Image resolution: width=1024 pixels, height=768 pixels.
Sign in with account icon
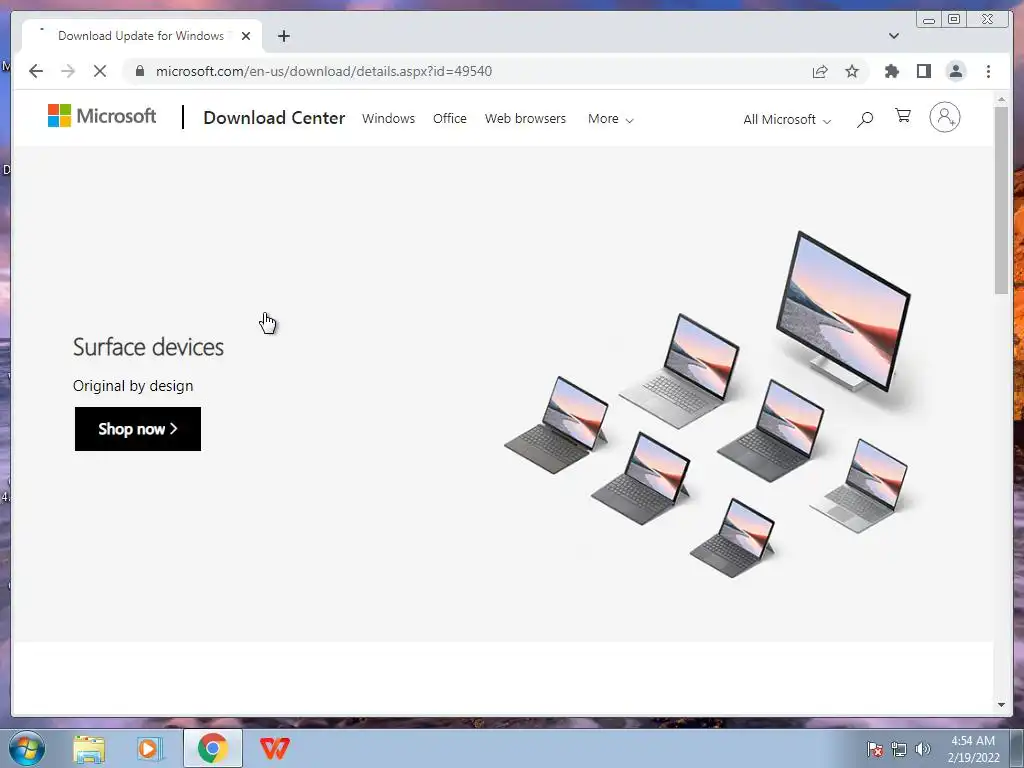pyautogui.click(x=944, y=118)
